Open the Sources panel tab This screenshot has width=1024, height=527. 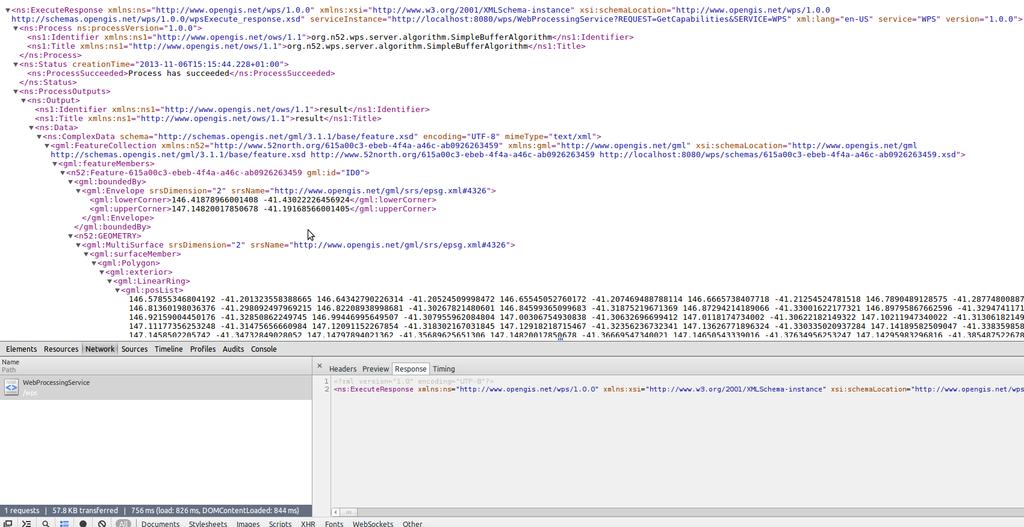tap(135, 349)
